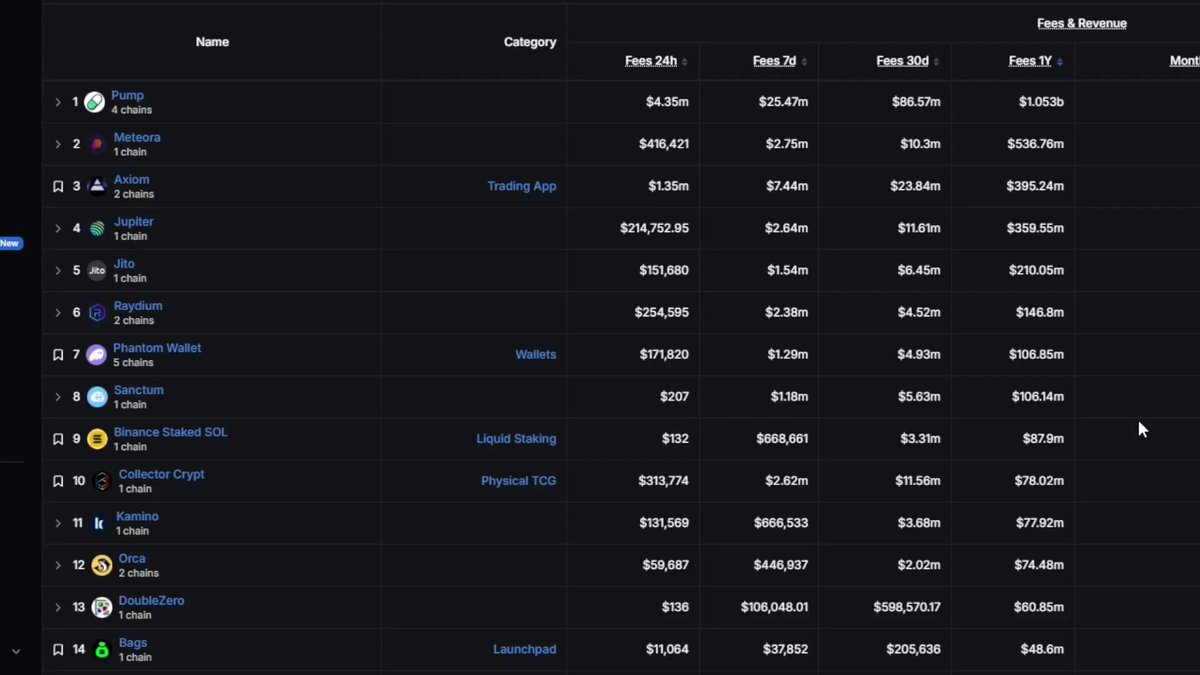
Task: Open the Raydium protocol link
Action: 138,305
